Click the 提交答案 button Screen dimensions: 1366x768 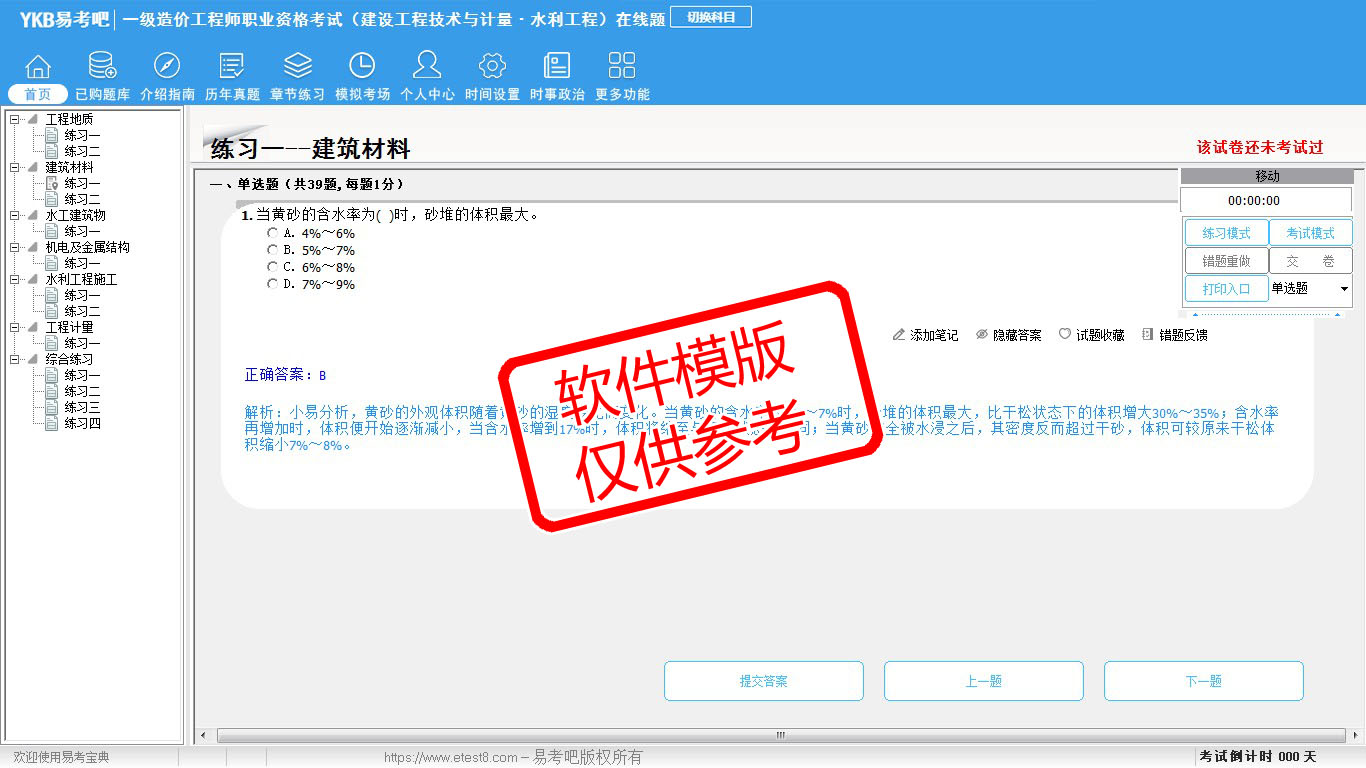[763, 681]
